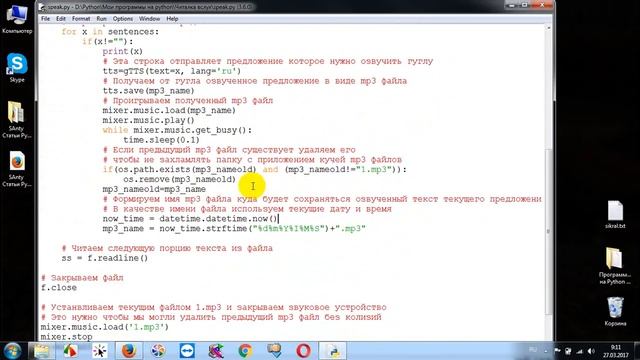This screenshot has width=640, height=360.
Task: Click the Show desktop strip at taskbar end
Action: click(x=637, y=351)
